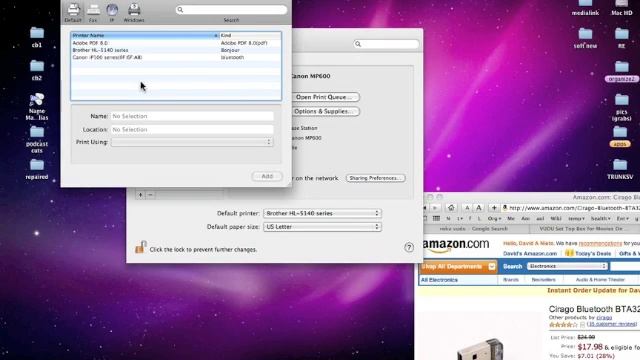Click Options & Supplies button

[326, 111]
